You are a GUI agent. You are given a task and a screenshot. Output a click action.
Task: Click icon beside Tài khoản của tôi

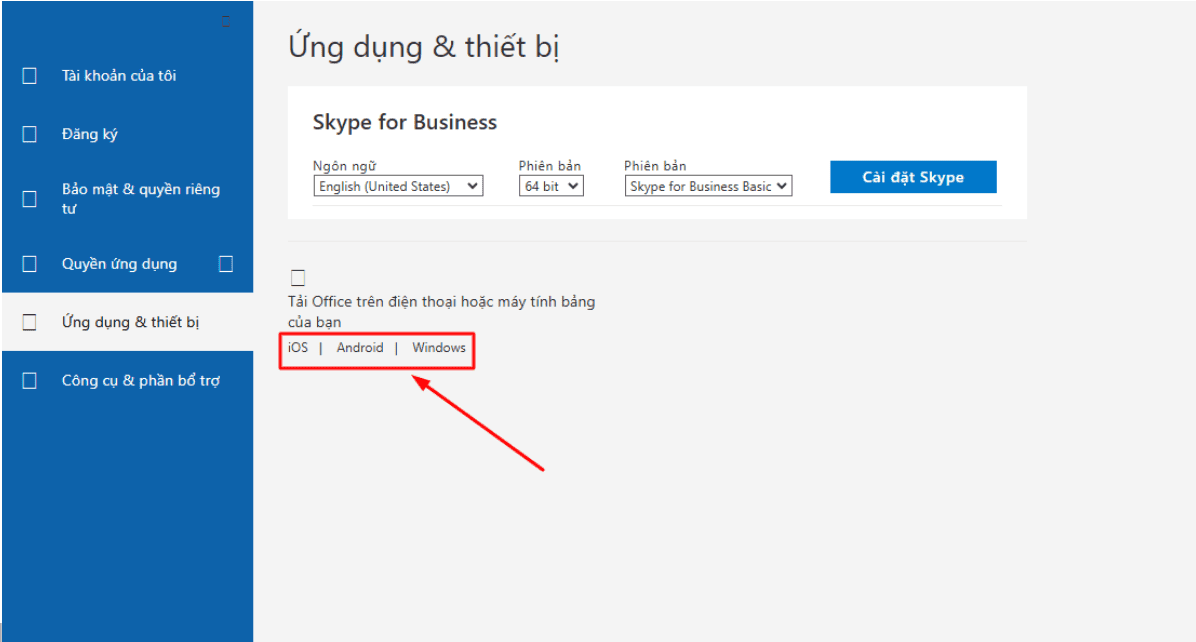pos(30,75)
